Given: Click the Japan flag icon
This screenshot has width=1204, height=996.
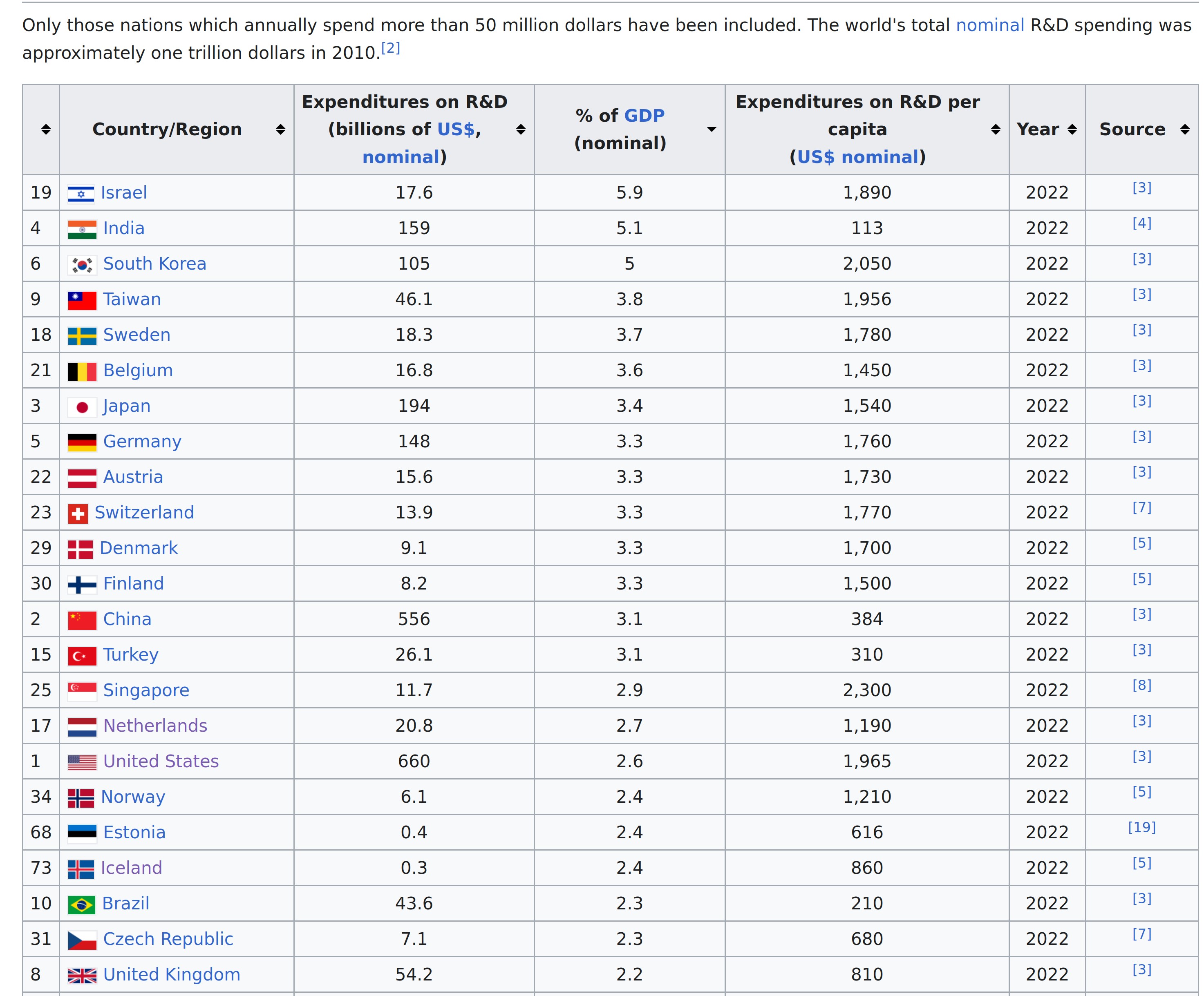Looking at the screenshot, I should 82,407.
